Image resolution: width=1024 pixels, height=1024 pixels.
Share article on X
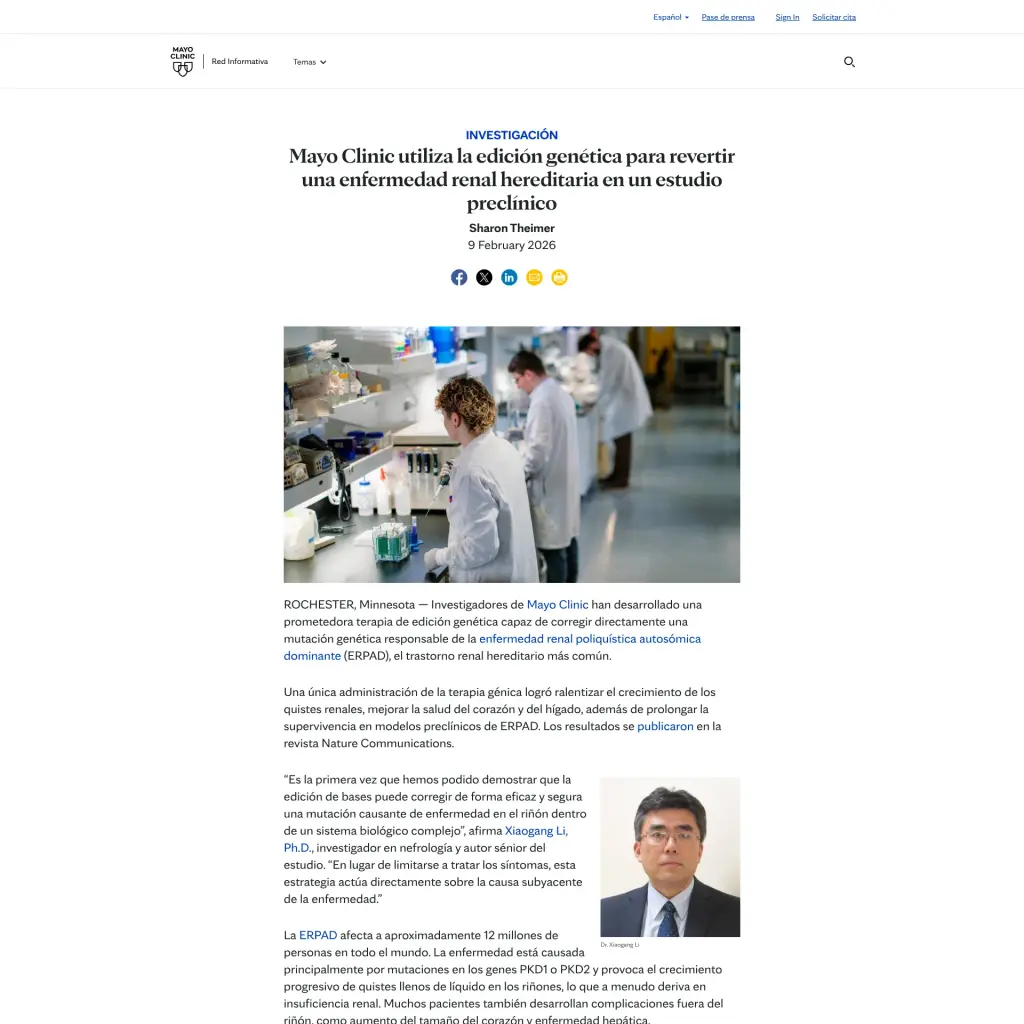click(484, 278)
